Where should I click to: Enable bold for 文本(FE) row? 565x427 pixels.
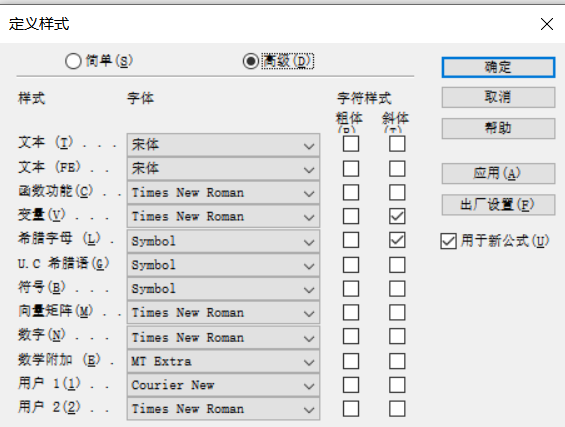[x=351, y=169]
